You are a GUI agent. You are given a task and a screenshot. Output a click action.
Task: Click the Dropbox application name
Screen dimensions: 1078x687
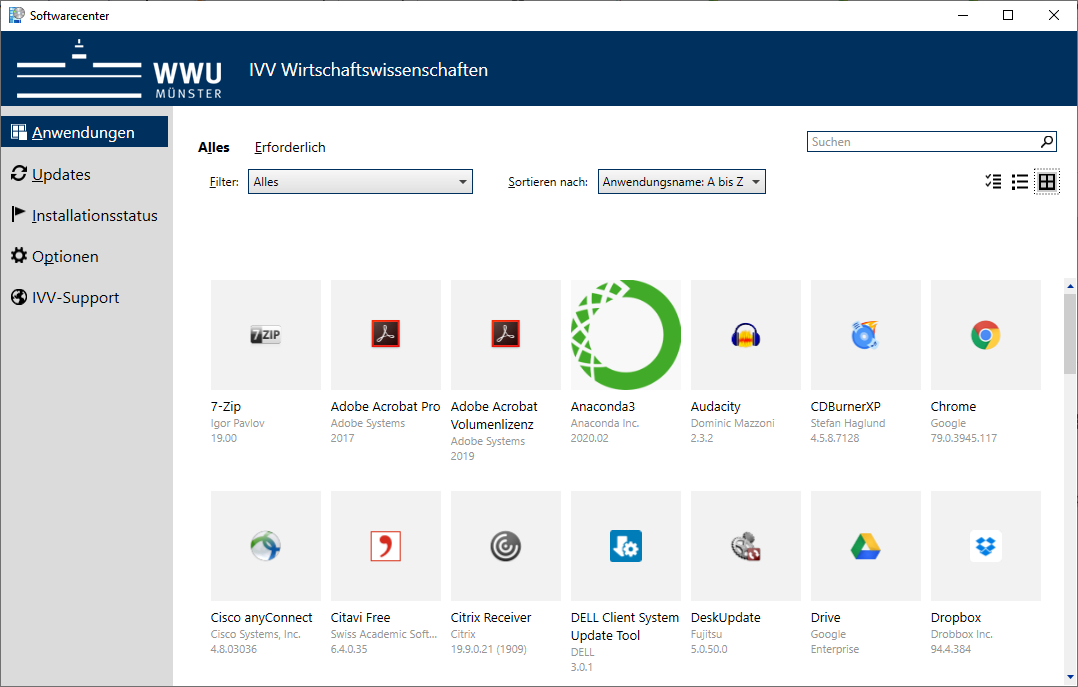(x=956, y=618)
